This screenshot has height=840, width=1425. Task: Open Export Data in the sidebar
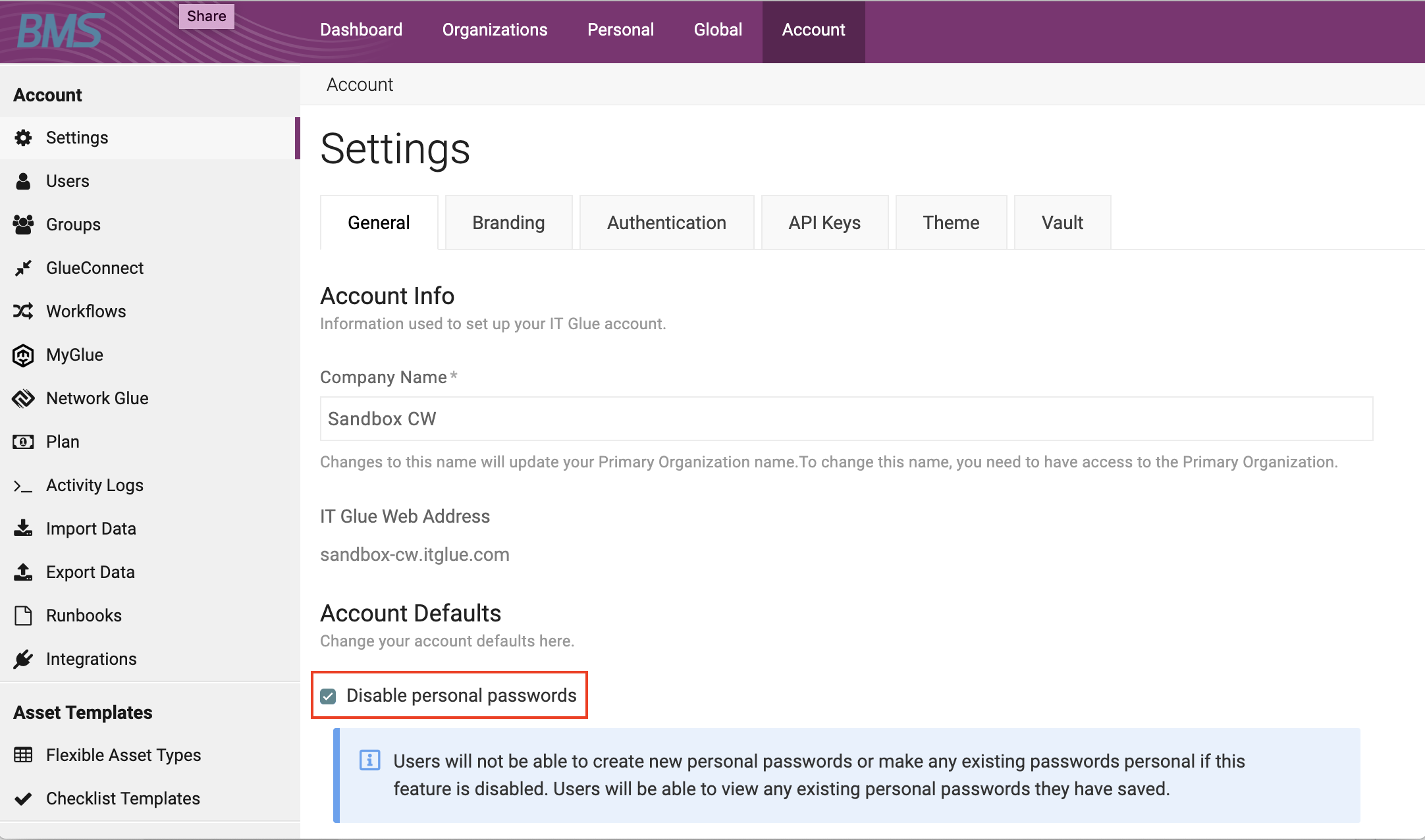click(x=150, y=572)
